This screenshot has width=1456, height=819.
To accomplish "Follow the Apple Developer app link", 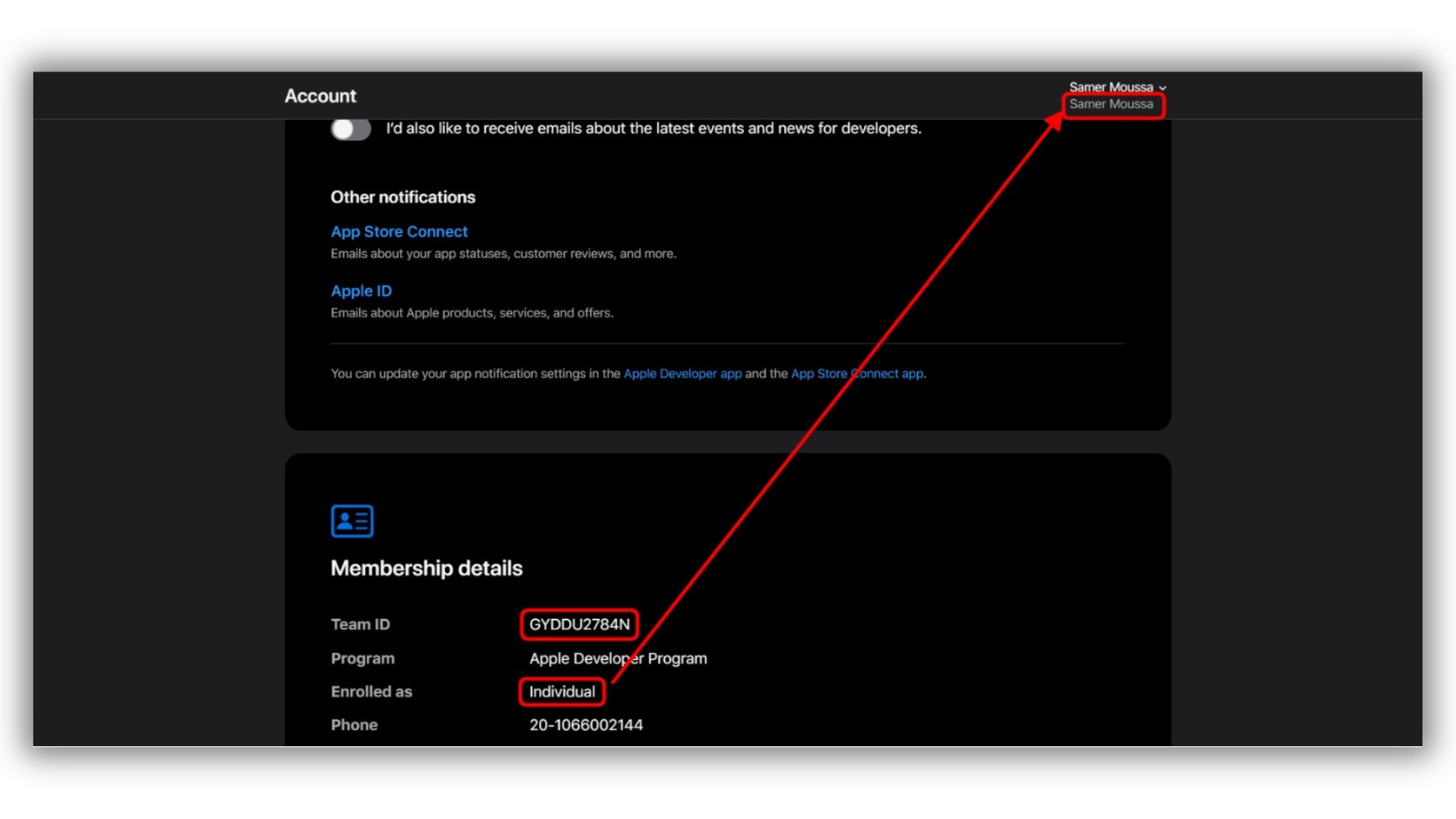I will pyautogui.click(x=682, y=374).
